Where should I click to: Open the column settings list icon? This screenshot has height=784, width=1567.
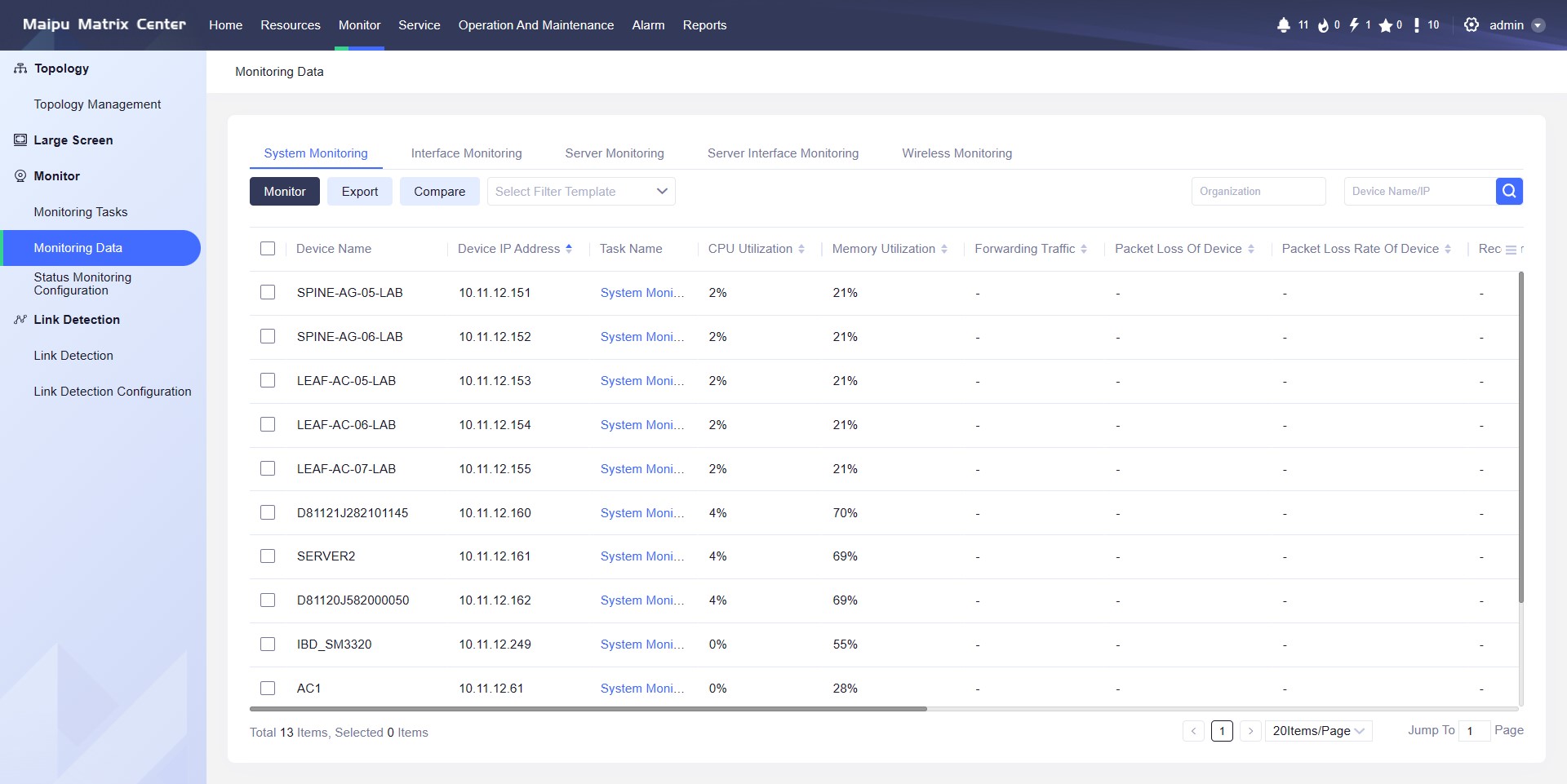(1511, 250)
